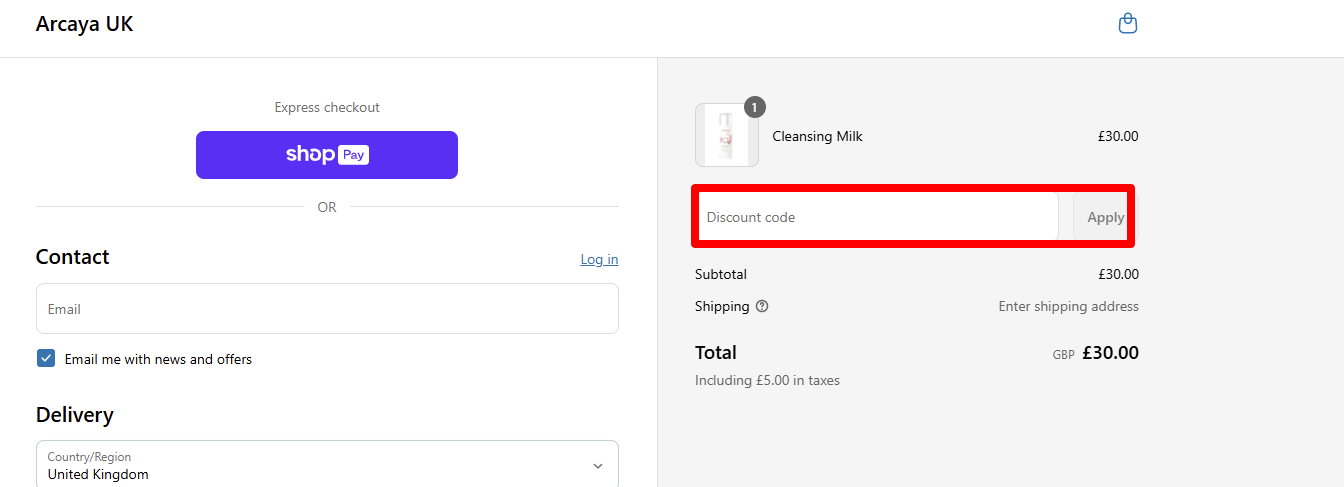Open the shopping bag cart icon
The height and width of the screenshot is (487, 1344).
1127,23
